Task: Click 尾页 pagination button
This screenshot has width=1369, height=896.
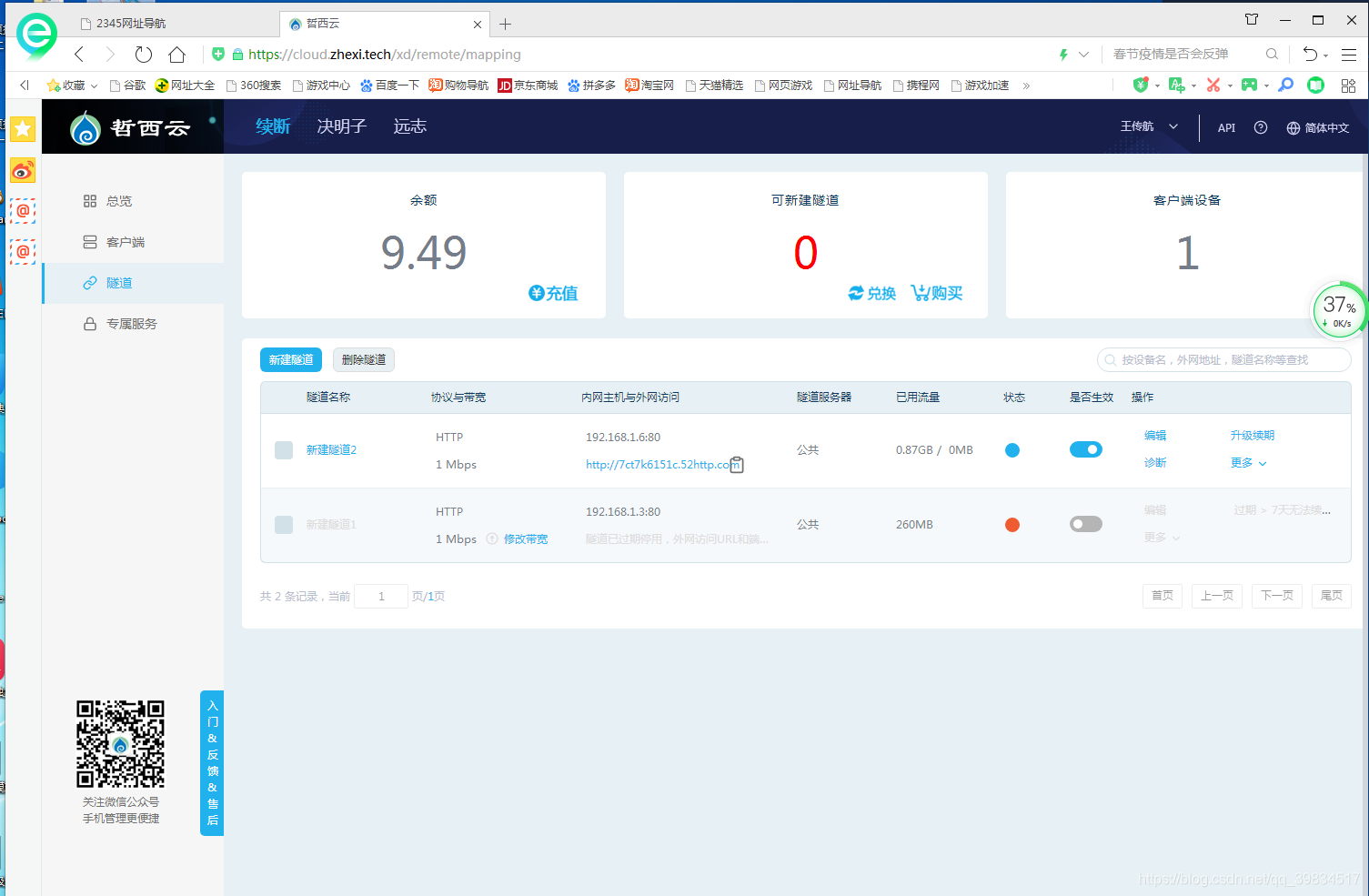Action: coord(1331,596)
